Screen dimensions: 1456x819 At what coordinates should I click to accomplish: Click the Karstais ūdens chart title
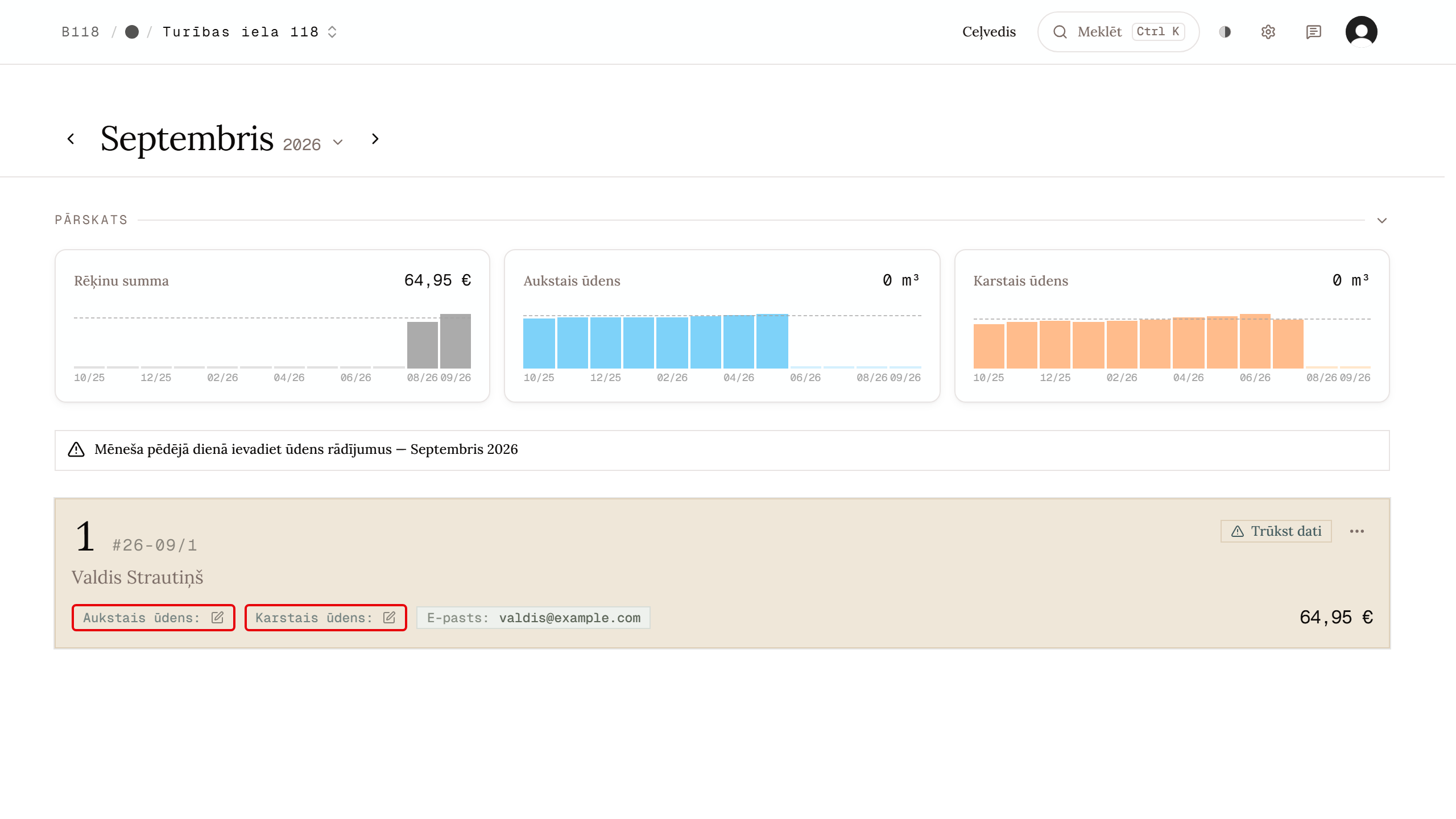pyautogui.click(x=1021, y=281)
